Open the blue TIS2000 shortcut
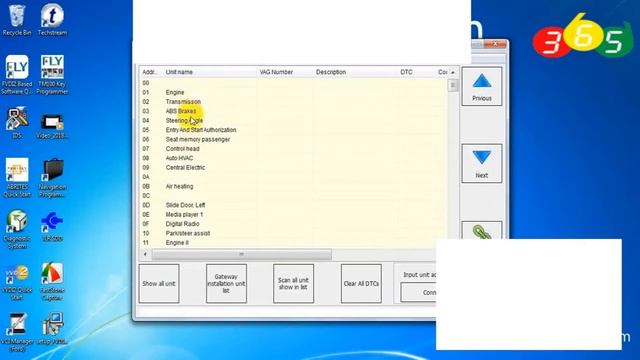 pos(52,227)
